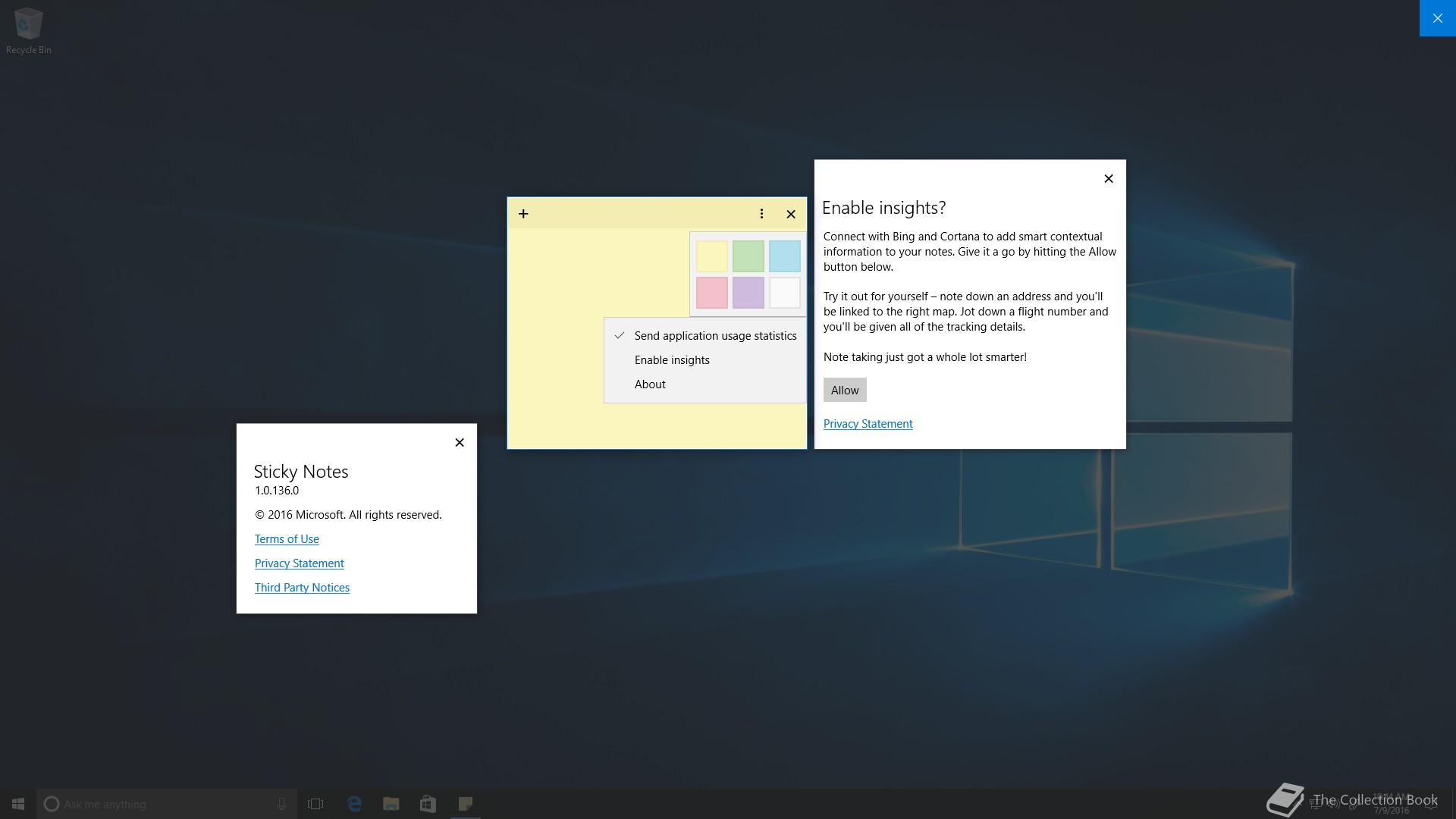Viewport: 1456px width, 819px height.
Task: Click the Enable insights? heading
Action: click(883, 208)
